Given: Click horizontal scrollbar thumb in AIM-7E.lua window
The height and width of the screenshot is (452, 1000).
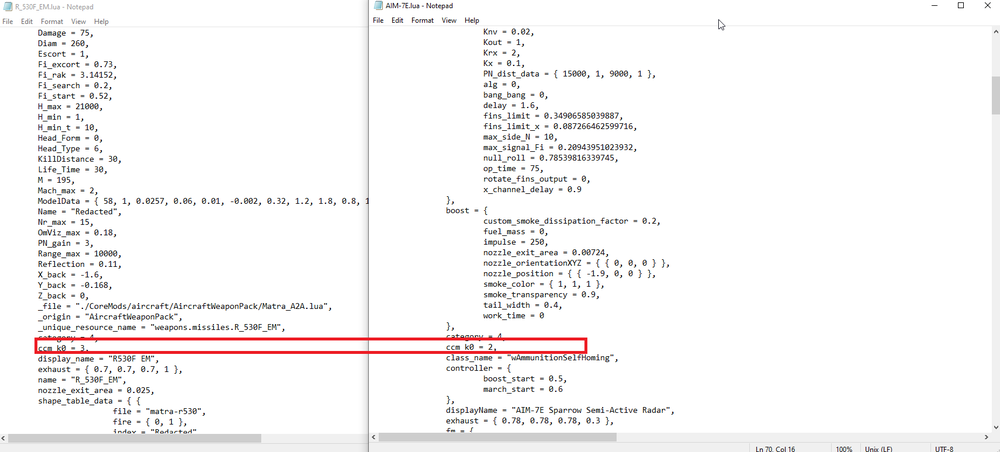Looking at the screenshot, I should point(498,437).
